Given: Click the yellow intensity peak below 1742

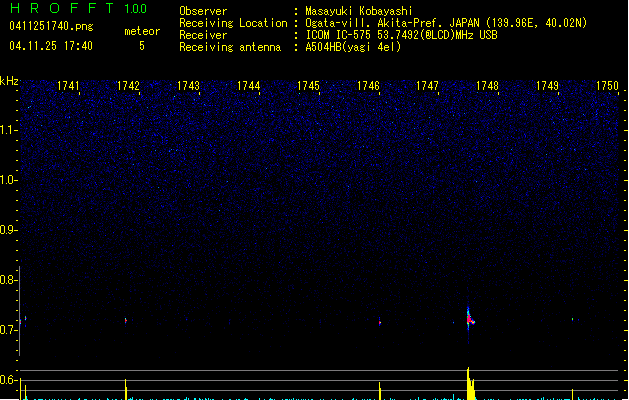Looking at the screenshot, I should 126,389.
